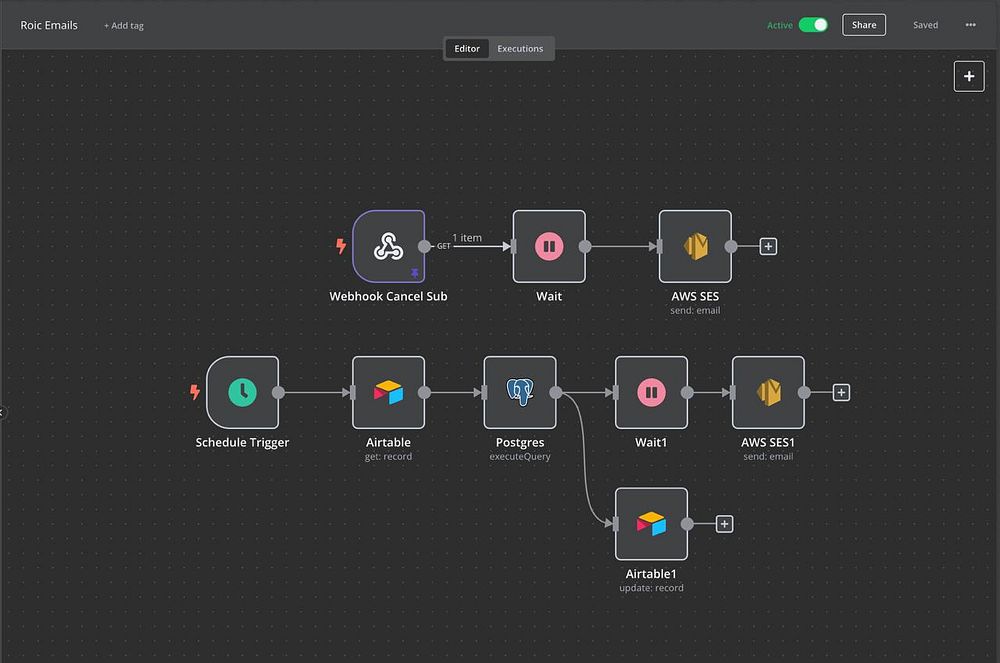Click the Postgres node output connector dot

(556, 392)
